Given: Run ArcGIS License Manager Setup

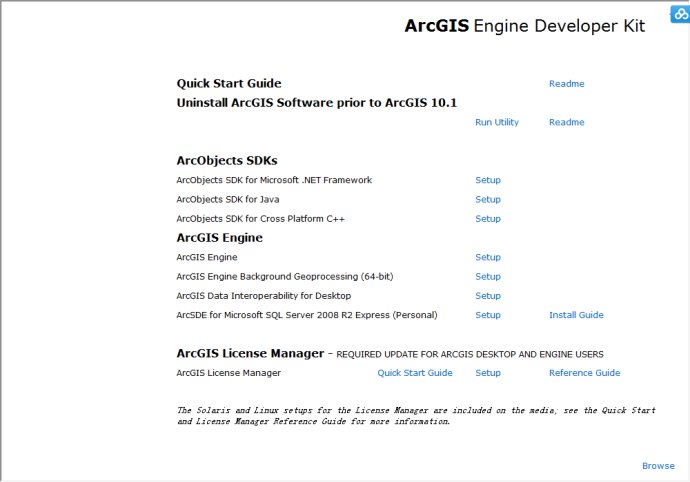Looking at the screenshot, I should (488, 373).
